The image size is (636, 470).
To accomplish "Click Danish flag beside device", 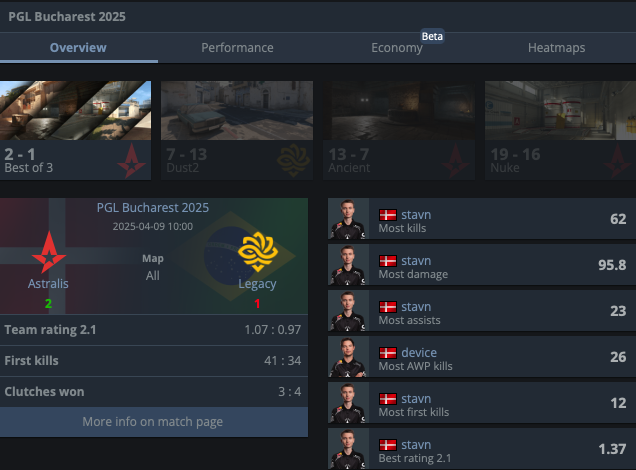I will coord(388,353).
